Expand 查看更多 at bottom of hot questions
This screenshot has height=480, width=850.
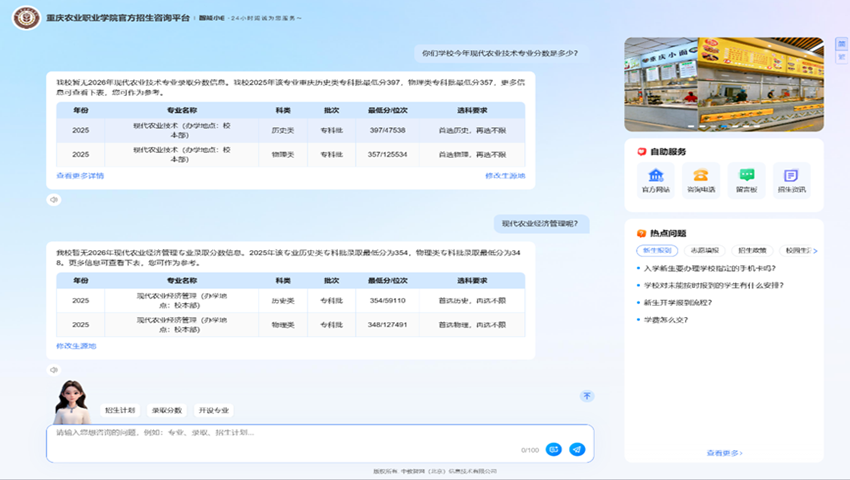[724, 453]
